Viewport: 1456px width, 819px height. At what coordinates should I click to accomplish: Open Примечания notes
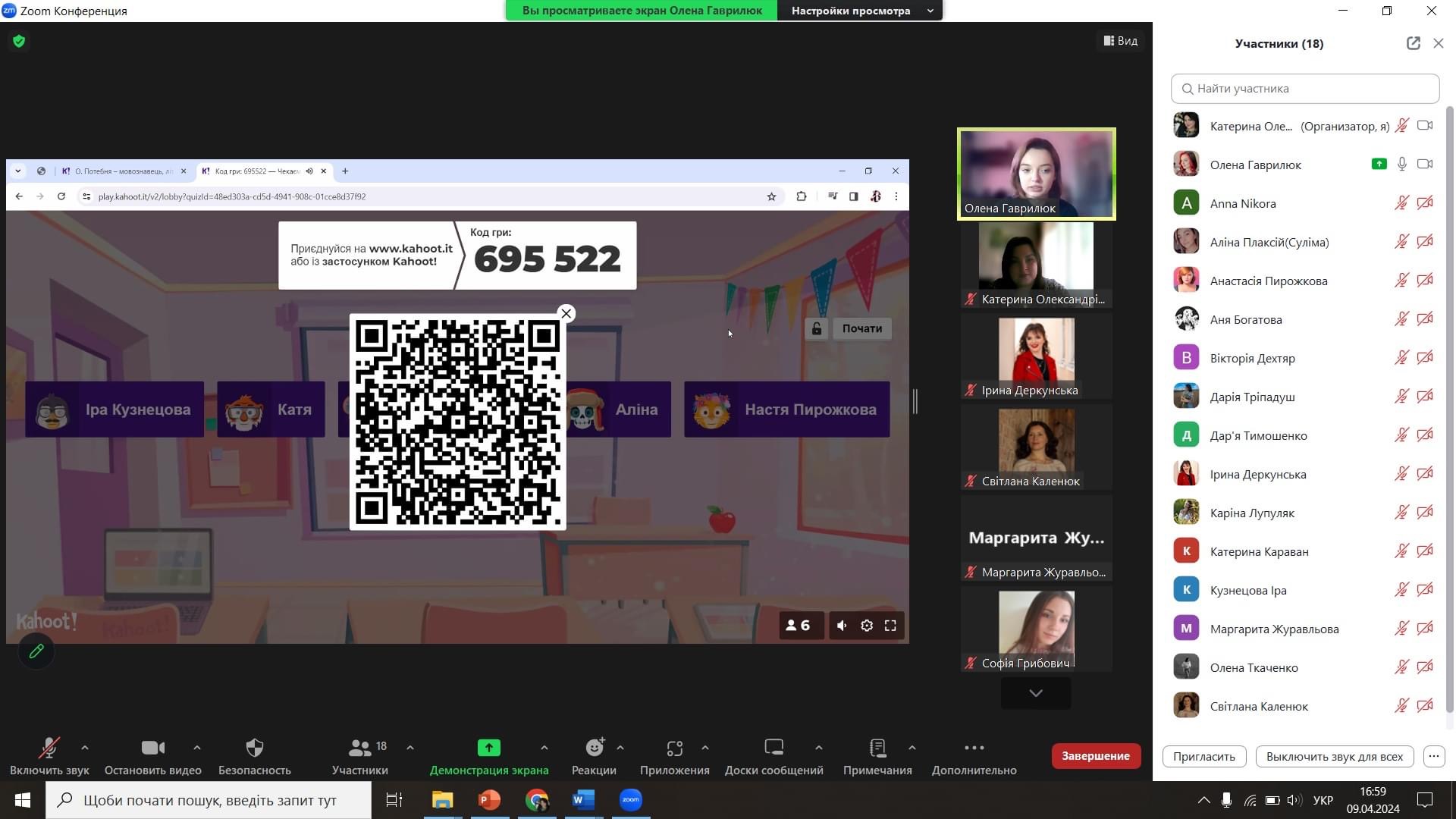[x=877, y=756]
